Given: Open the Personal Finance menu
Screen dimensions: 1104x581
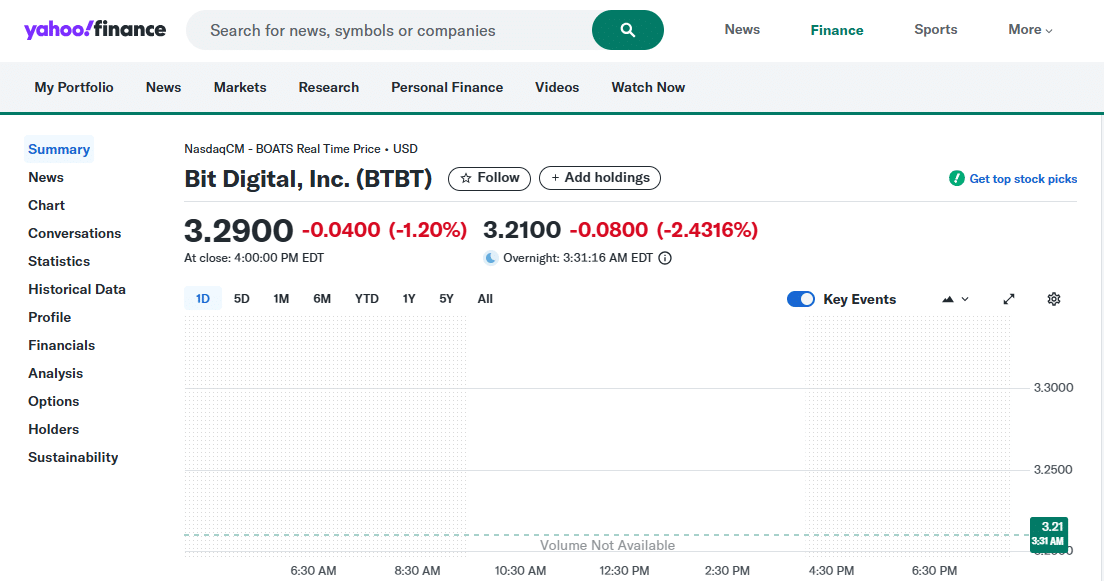Looking at the screenshot, I should (447, 87).
